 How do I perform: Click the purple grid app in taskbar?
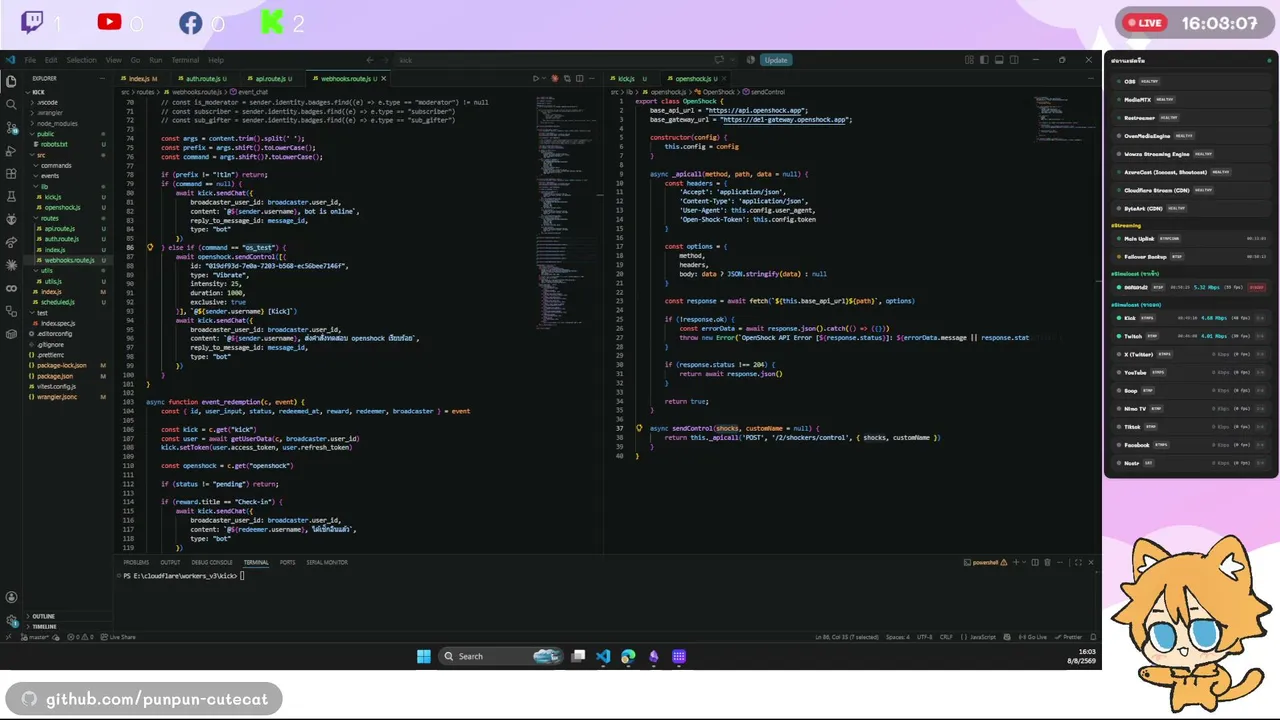coord(679,656)
